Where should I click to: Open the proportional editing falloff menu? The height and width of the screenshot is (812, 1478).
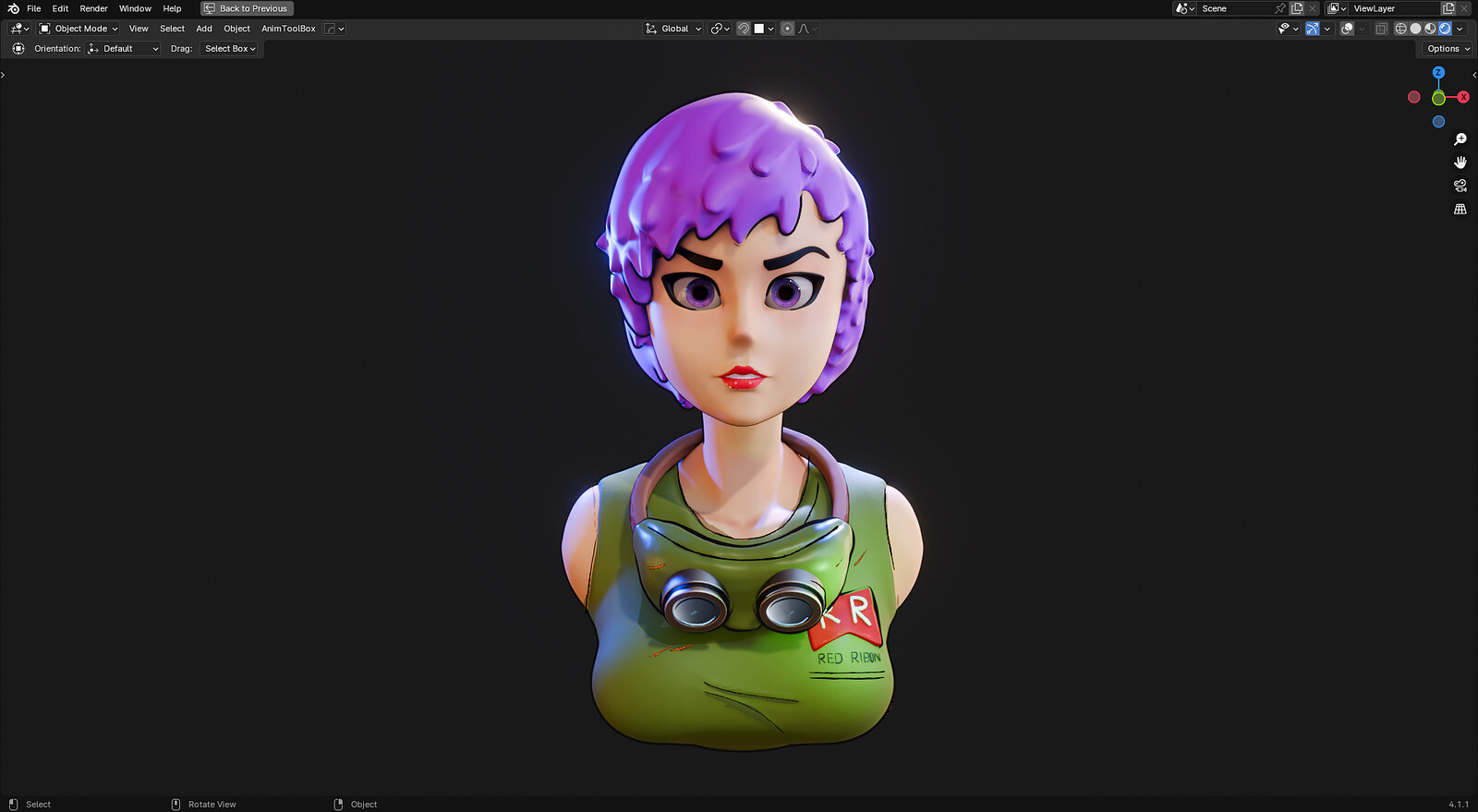[807, 29]
